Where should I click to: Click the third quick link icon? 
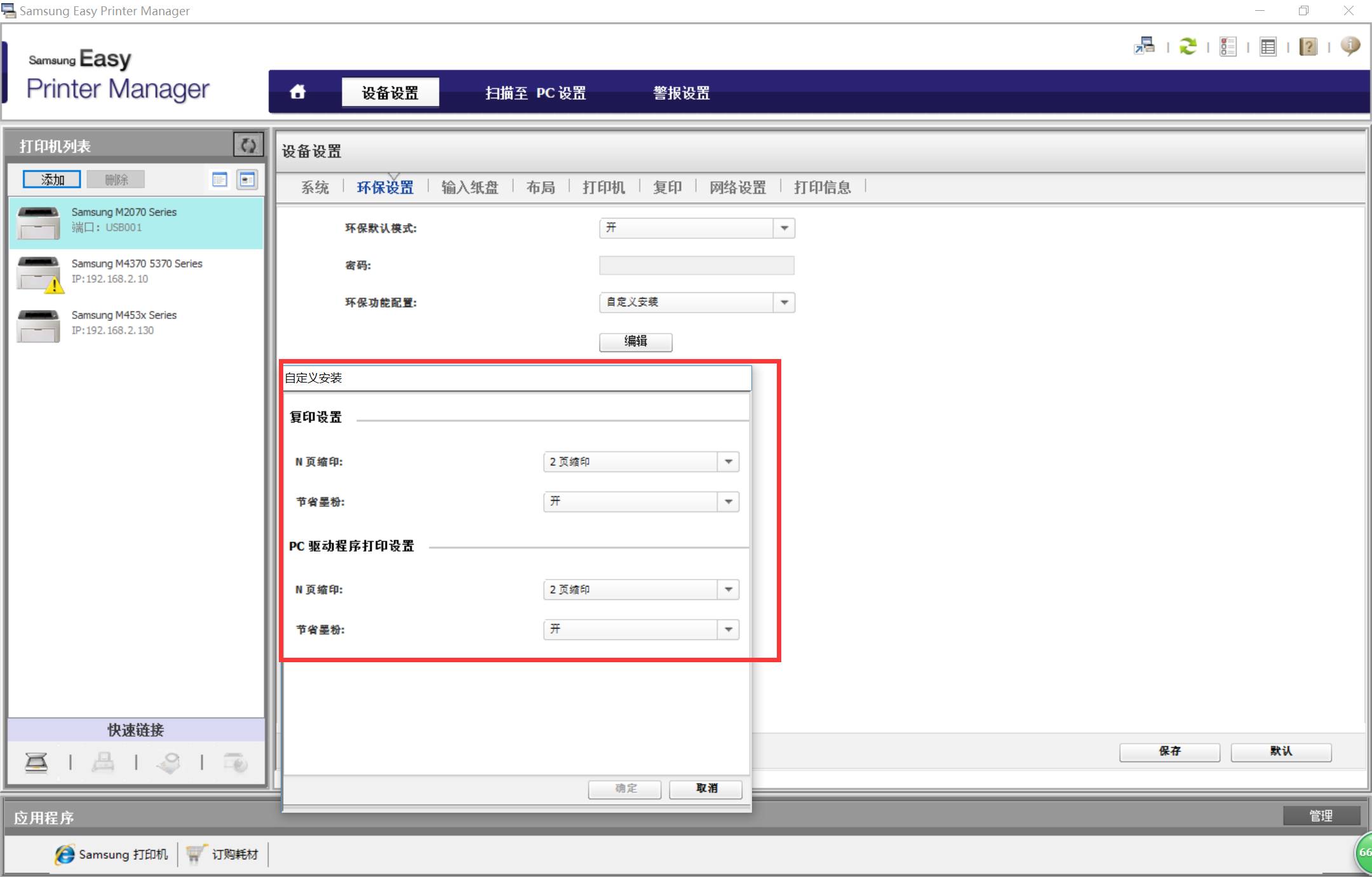click(x=169, y=761)
